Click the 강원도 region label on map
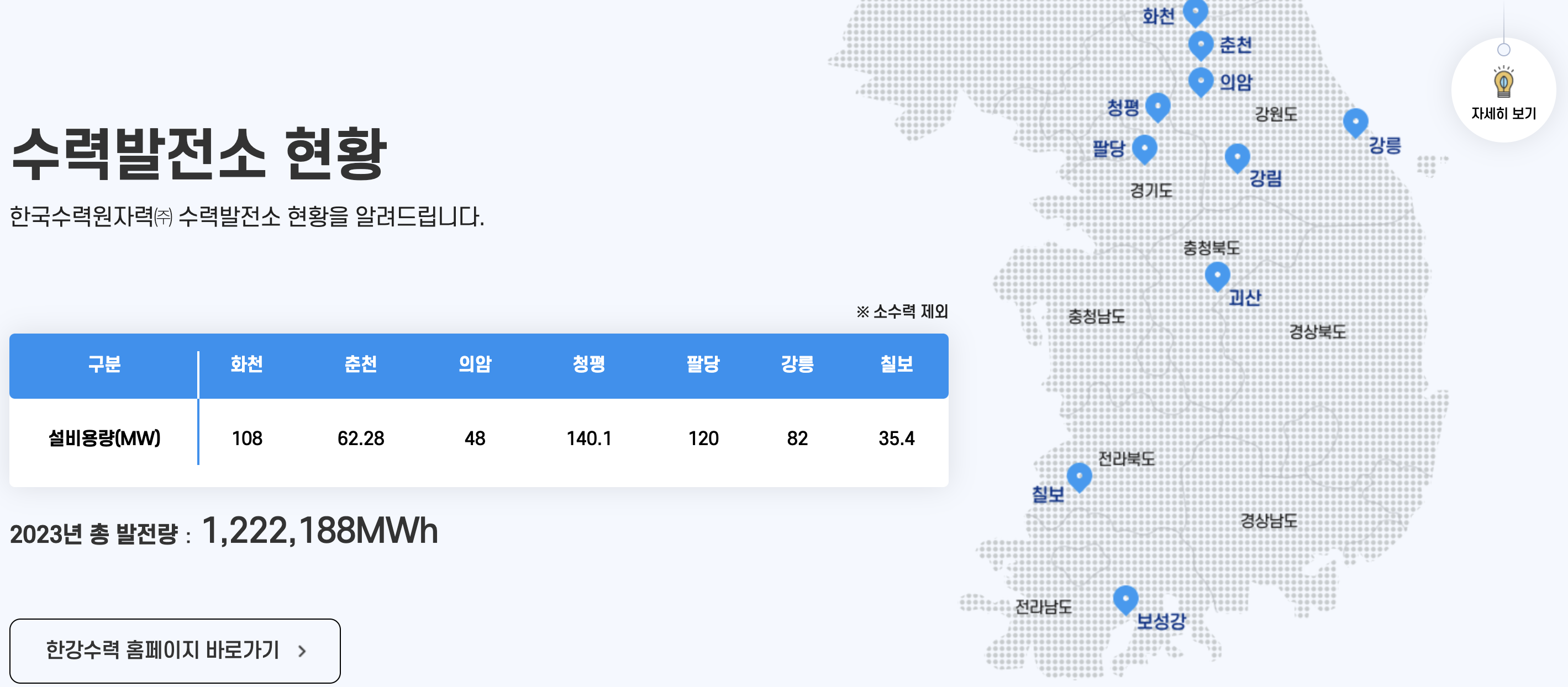Image resolution: width=1568 pixels, height=687 pixels. tap(1276, 114)
